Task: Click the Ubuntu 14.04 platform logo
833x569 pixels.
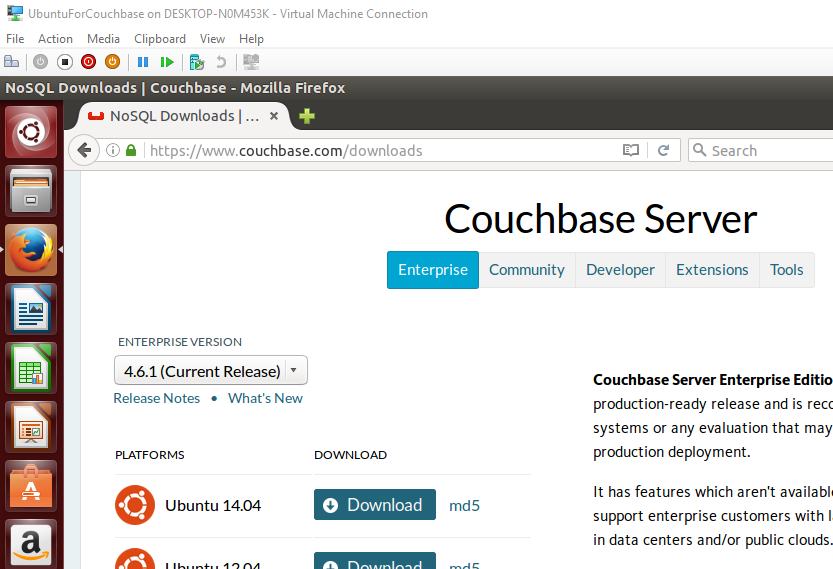Action: (135, 505)
